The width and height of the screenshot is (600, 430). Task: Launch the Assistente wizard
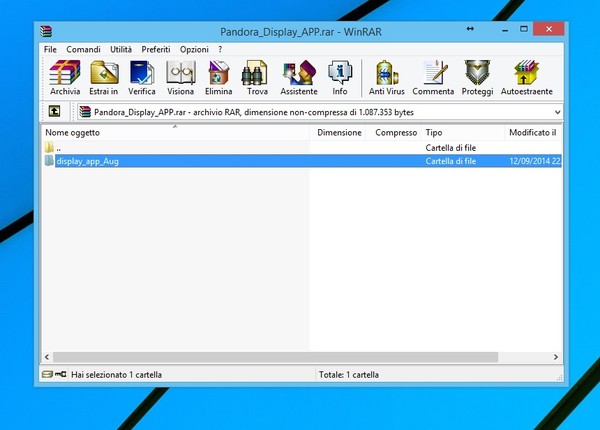click(299, 78)
